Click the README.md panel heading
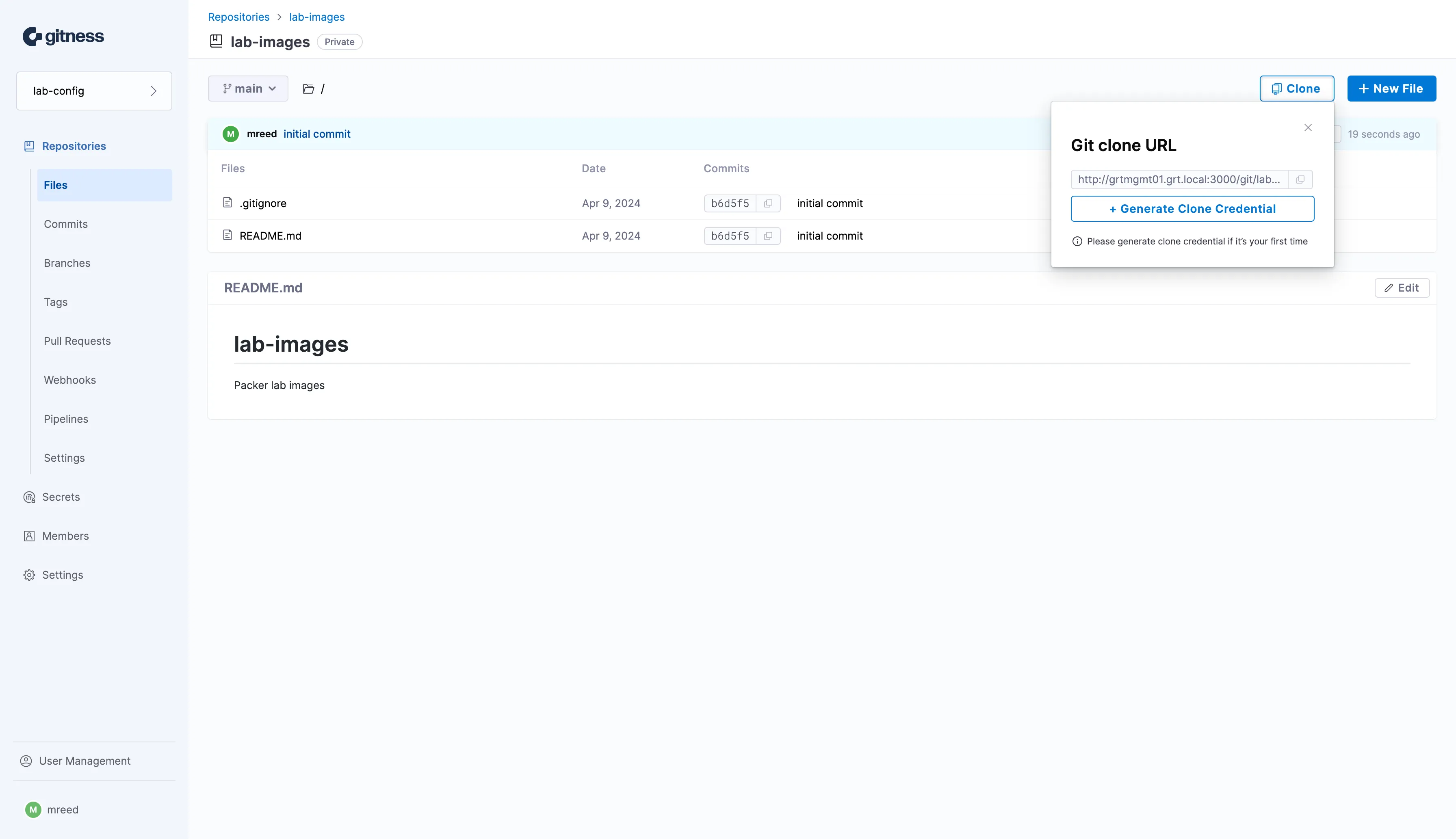This screenshot has height=839, width=1456. coord(263,288)
